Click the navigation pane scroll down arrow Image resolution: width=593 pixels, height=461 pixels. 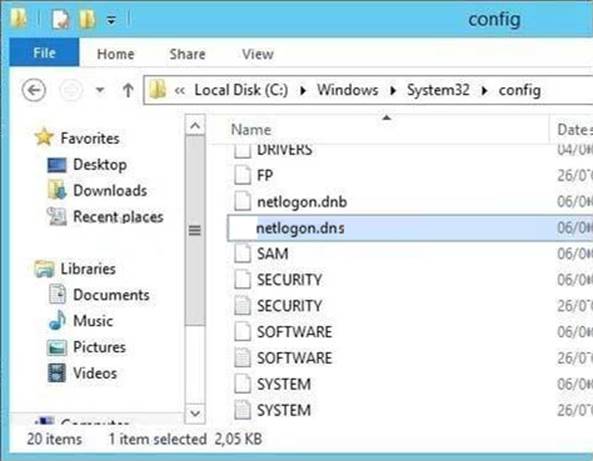point(195,413)
